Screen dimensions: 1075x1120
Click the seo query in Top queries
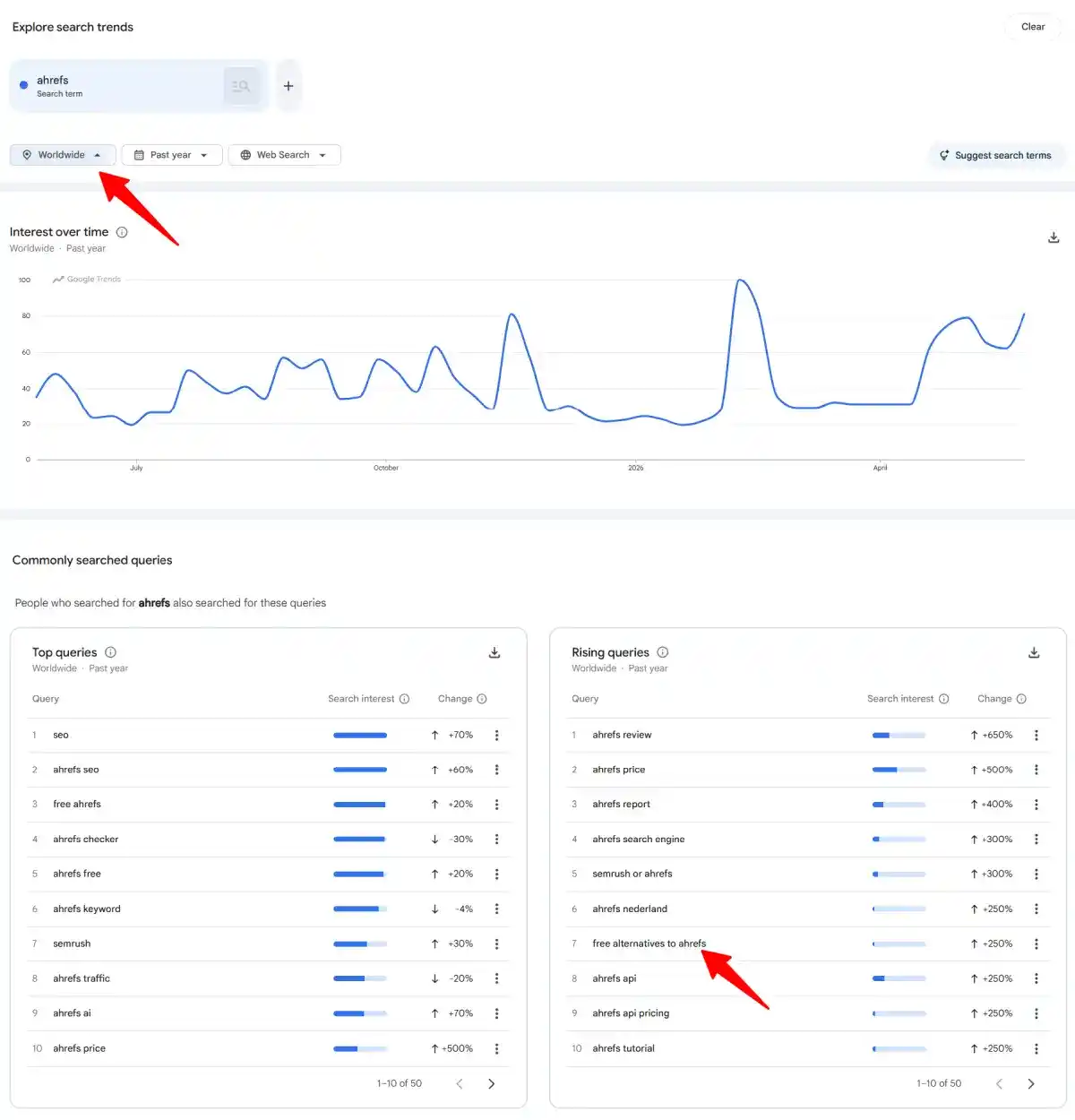tap(61, 735)
